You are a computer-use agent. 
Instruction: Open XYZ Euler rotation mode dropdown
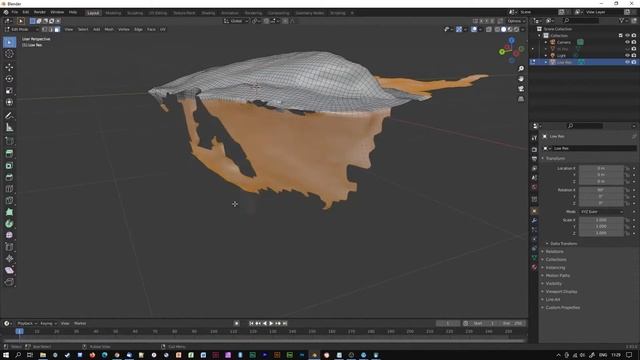point(602,212)
